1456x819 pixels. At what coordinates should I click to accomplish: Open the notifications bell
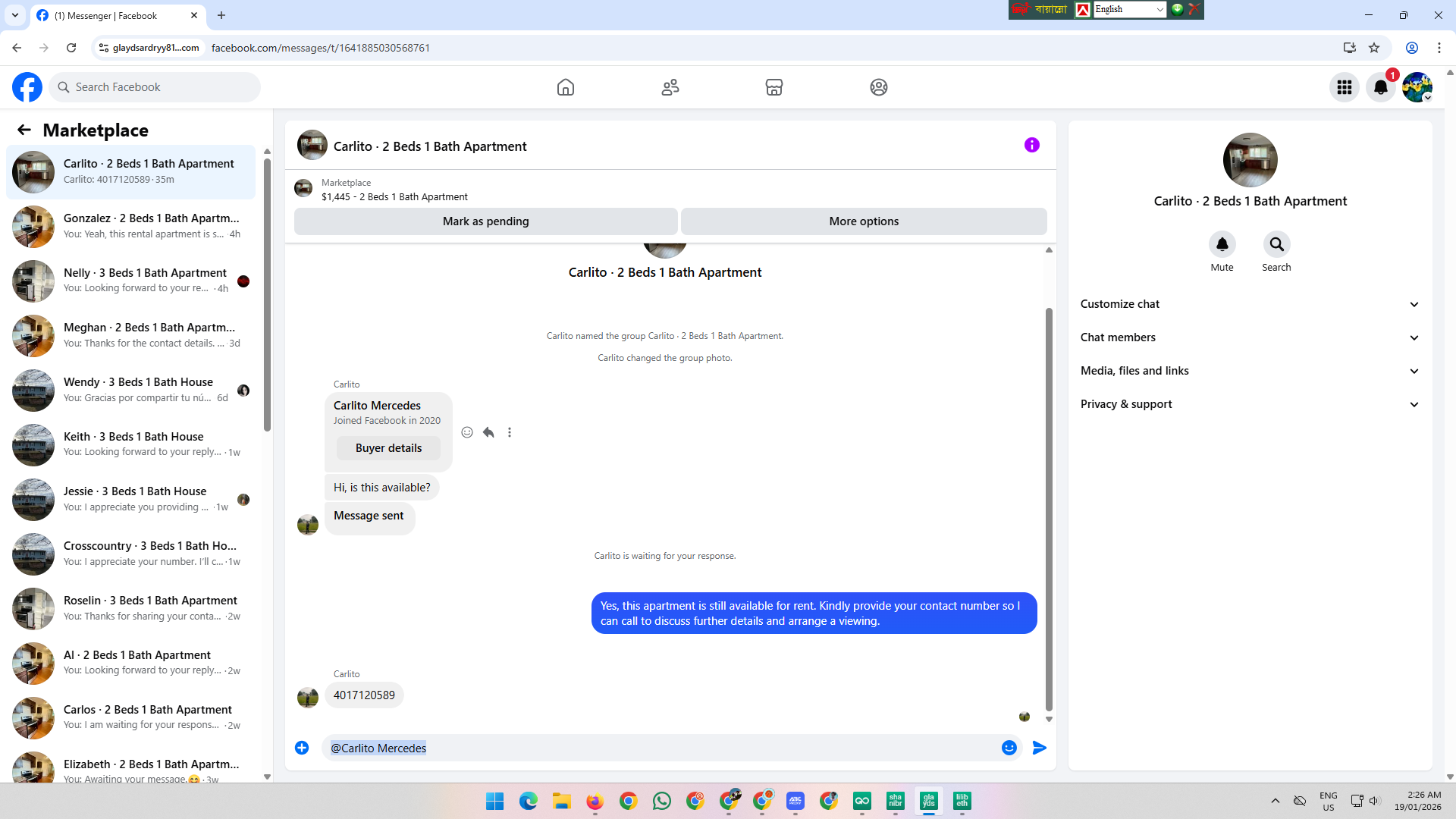tap(1381, 87)
